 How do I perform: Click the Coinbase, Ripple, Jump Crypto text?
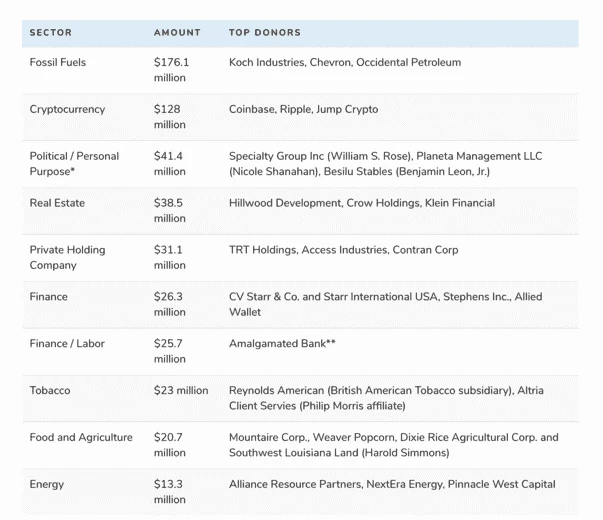point(303,109)
